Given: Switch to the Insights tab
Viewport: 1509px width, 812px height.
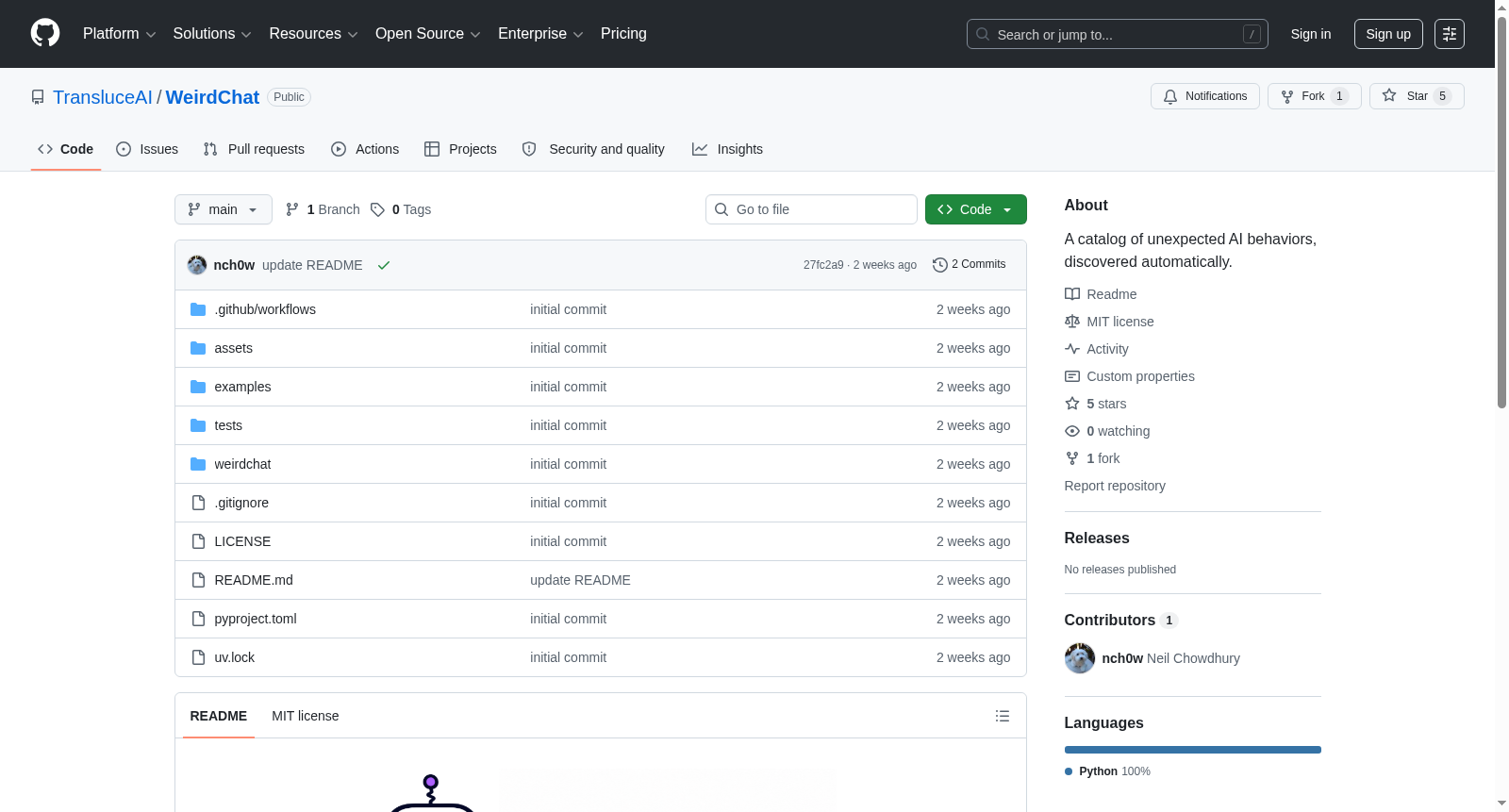Looking at the screenshot, I should point(727,149).
